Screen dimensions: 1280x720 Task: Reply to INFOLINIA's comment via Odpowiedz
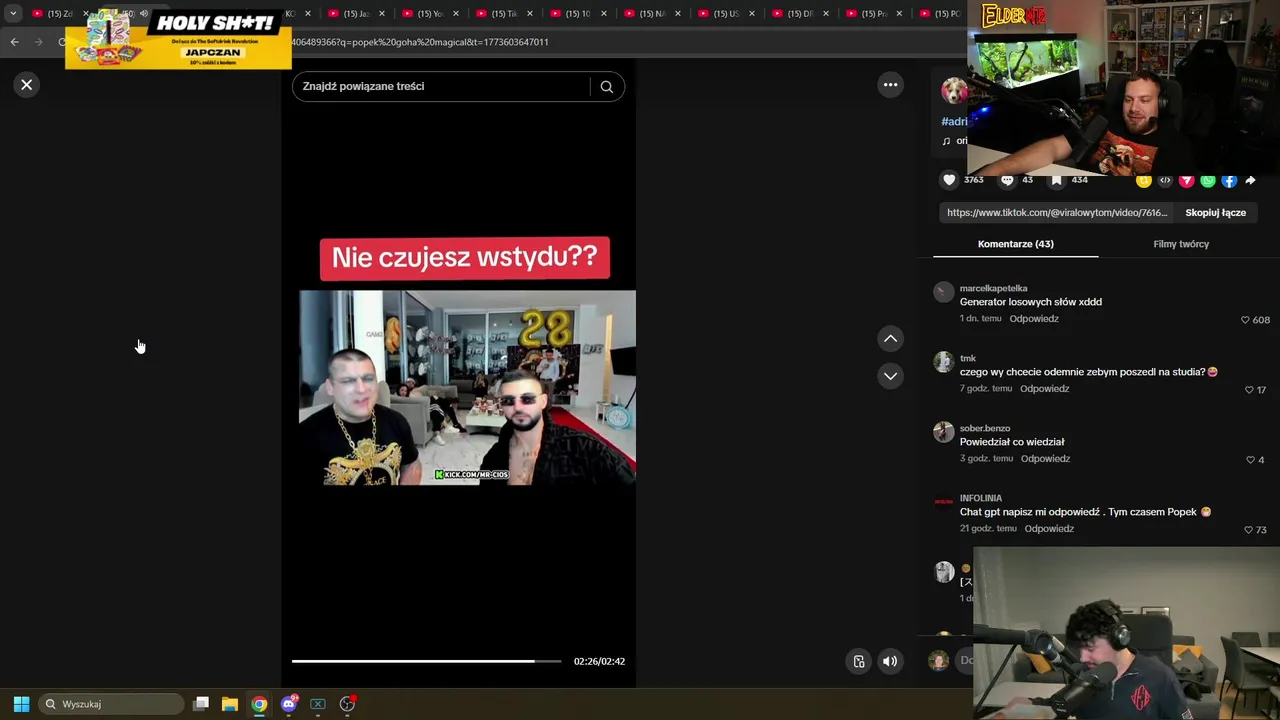[1049, 529]
